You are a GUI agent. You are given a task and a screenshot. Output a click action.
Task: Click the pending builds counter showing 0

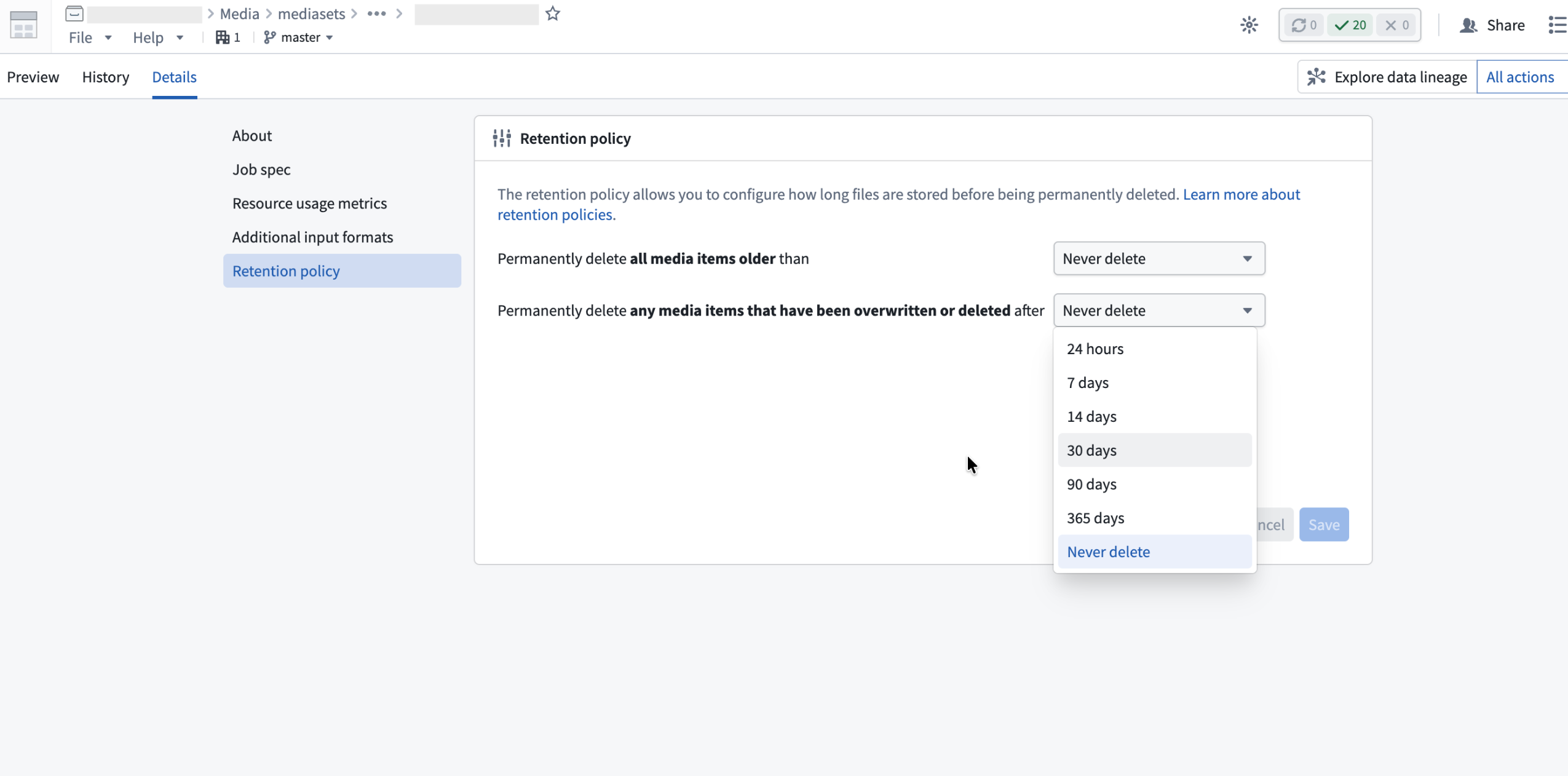click(1303, 25)
